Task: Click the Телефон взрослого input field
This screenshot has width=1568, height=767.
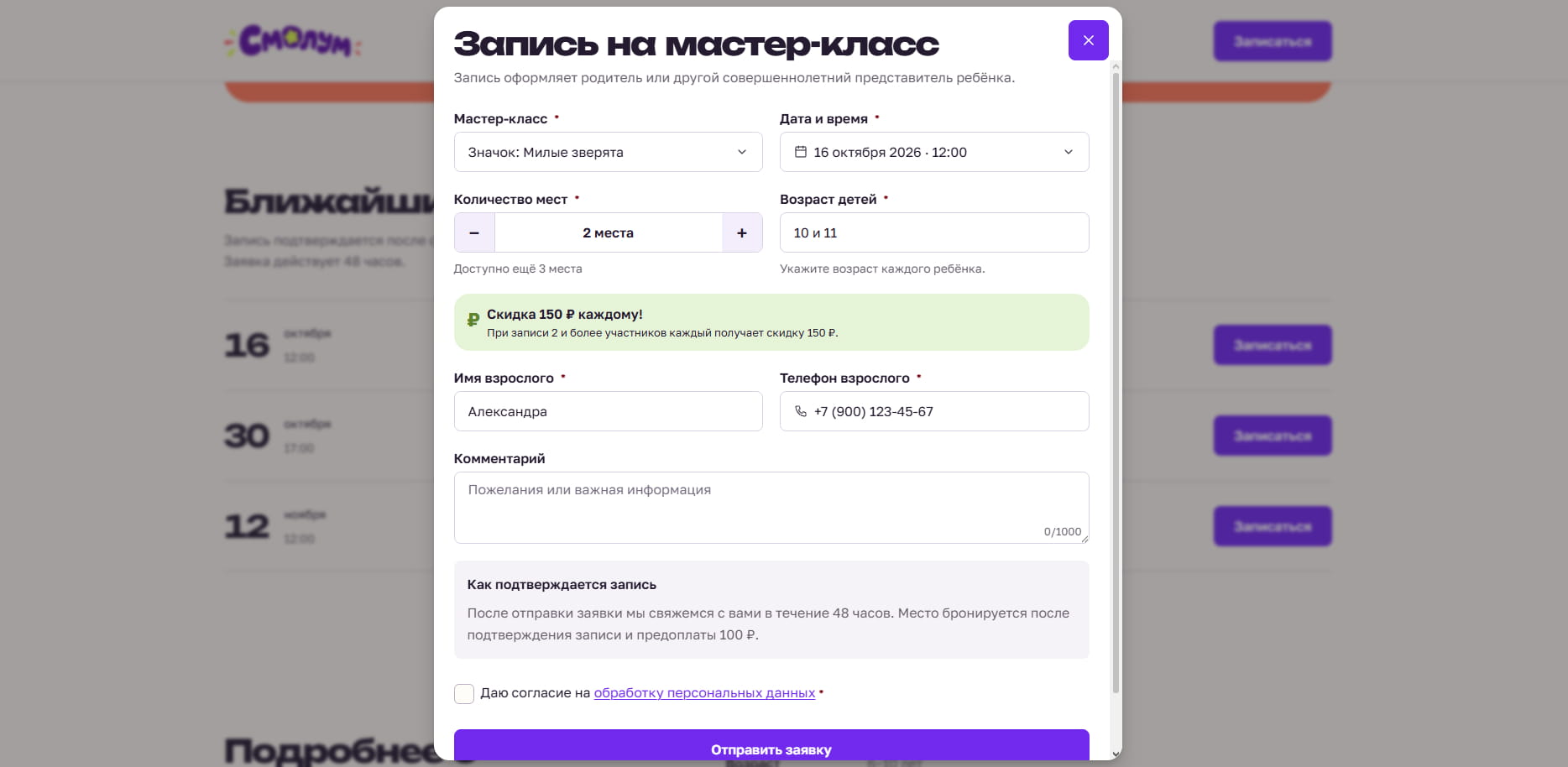Action: point(934,411)
